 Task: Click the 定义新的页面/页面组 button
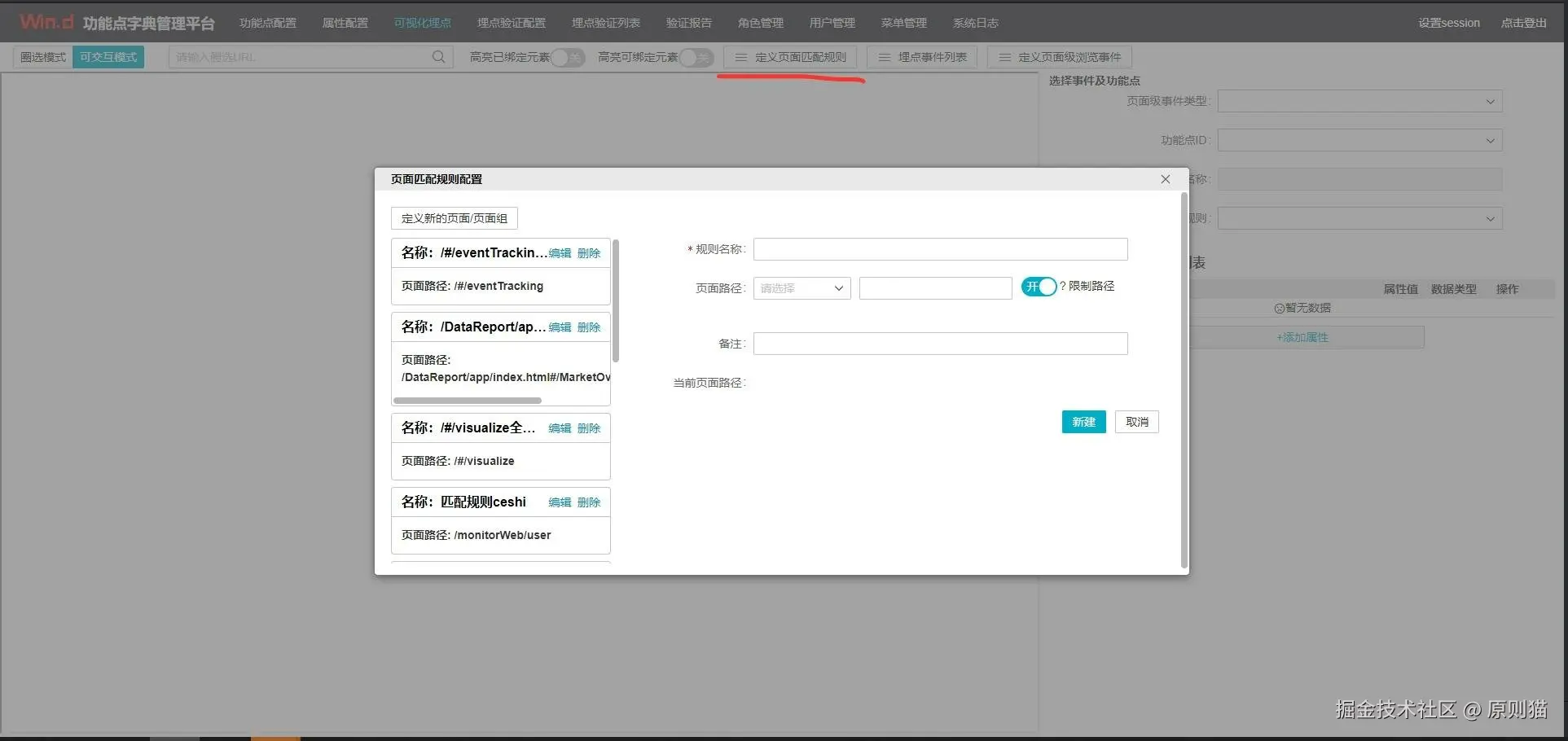click(x=455, y=218)
